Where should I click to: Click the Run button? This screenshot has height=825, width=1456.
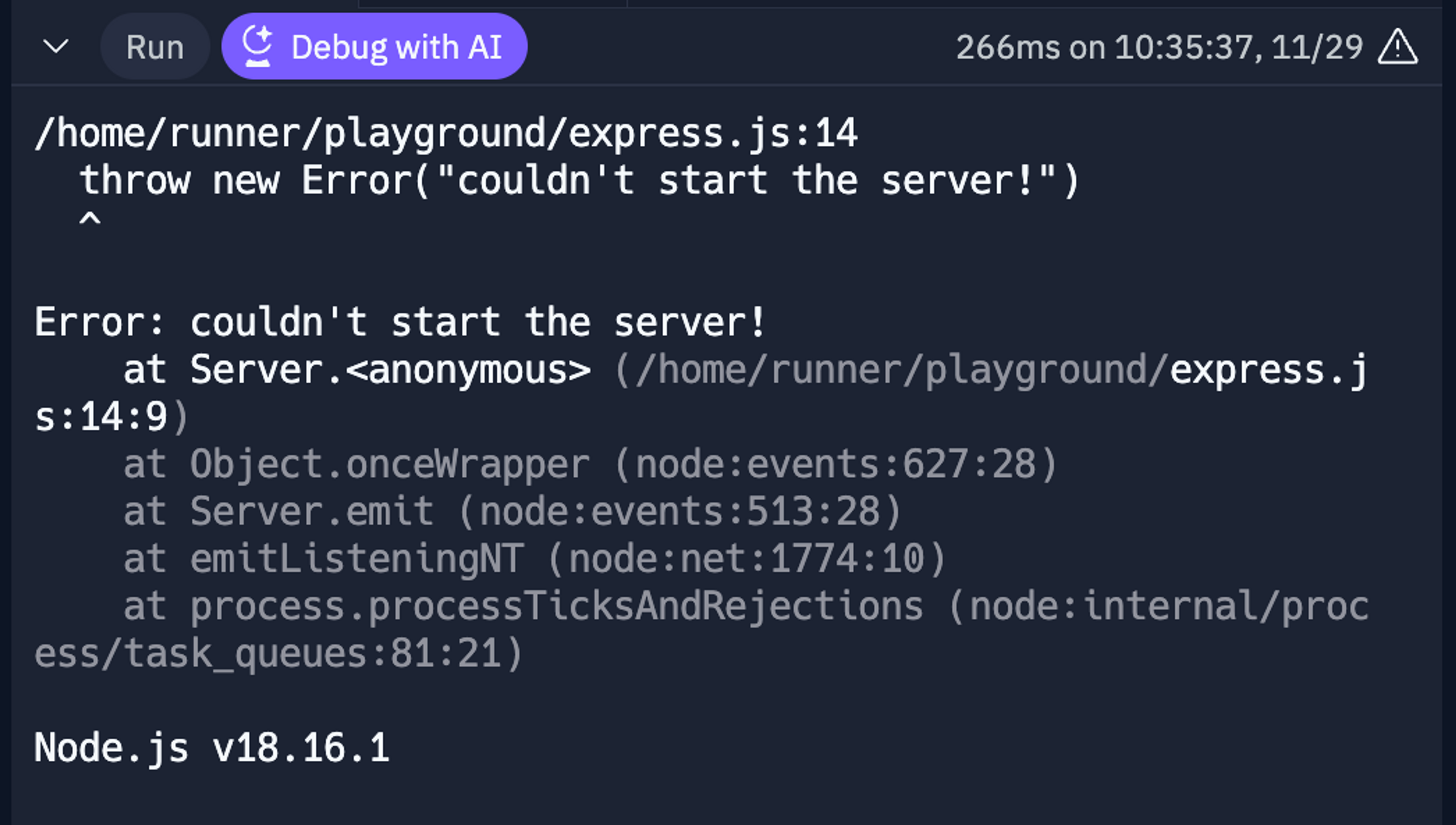coord(155,47)
